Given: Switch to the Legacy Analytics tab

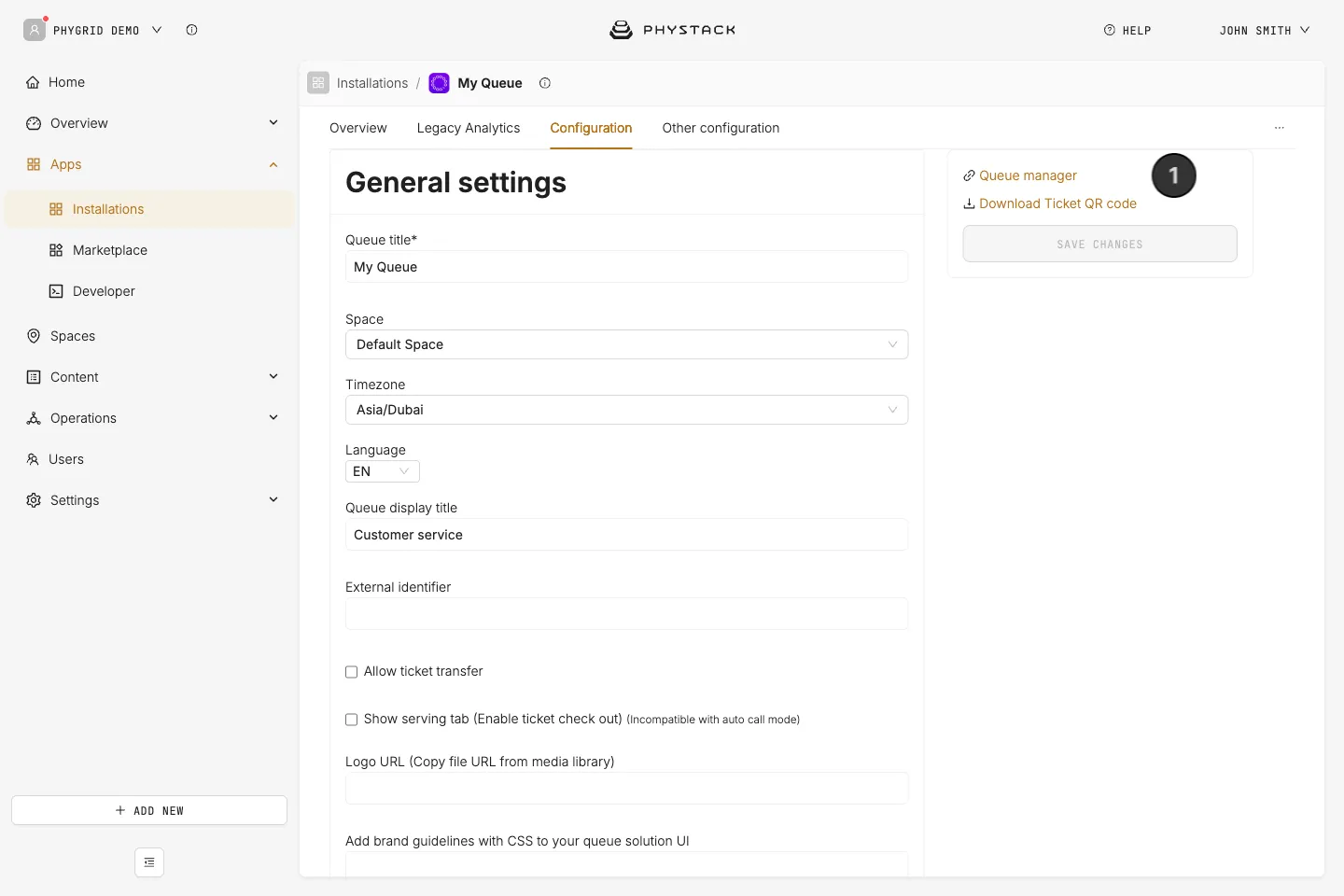Looking at the screenshot, I should pos(469,128).
